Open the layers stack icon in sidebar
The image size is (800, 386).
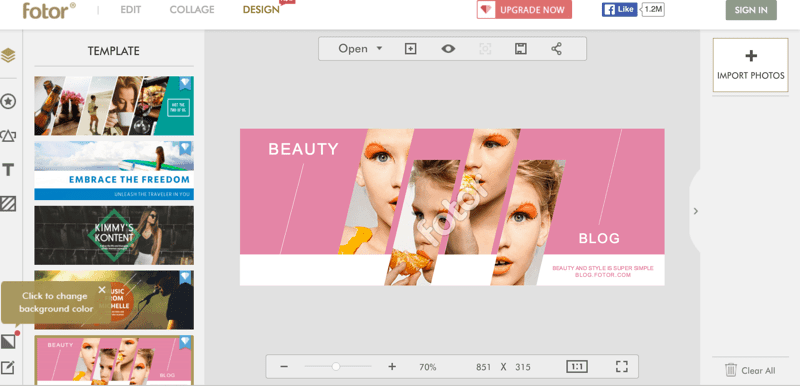click(x=8, y=55)
